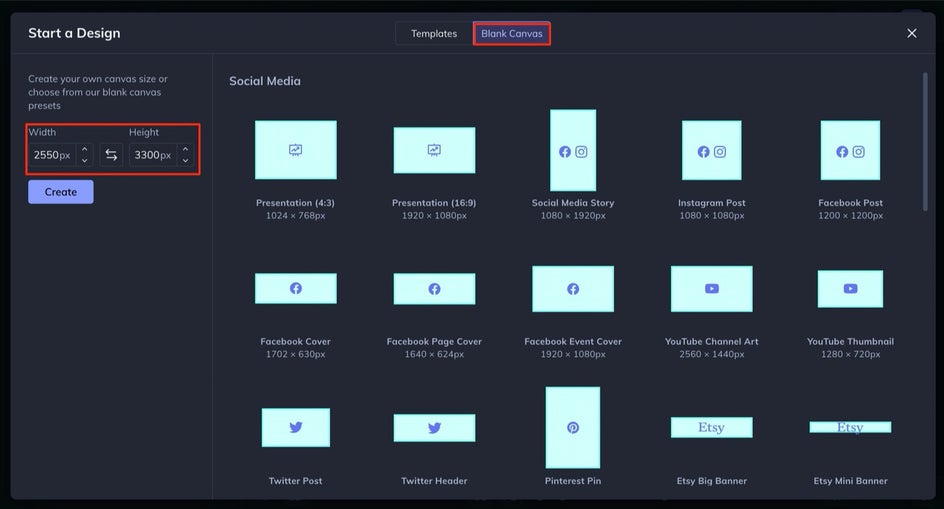Close the Start a Design dialog
Screen dimensions: 944x509
911,33
